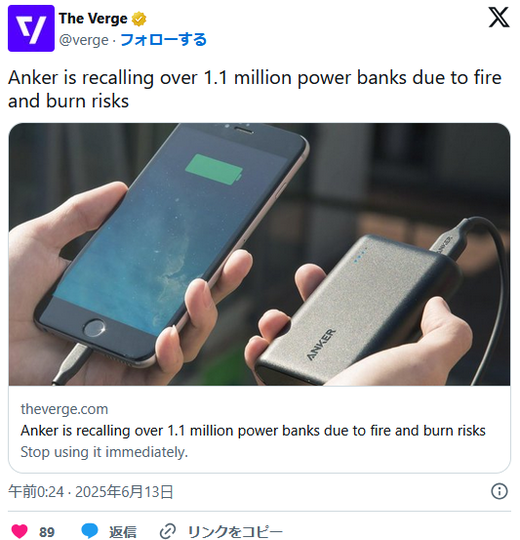This screenshot has height=540, width=520.
Task: Like the tweet with heart icon
Action: [x=20, y=531]
